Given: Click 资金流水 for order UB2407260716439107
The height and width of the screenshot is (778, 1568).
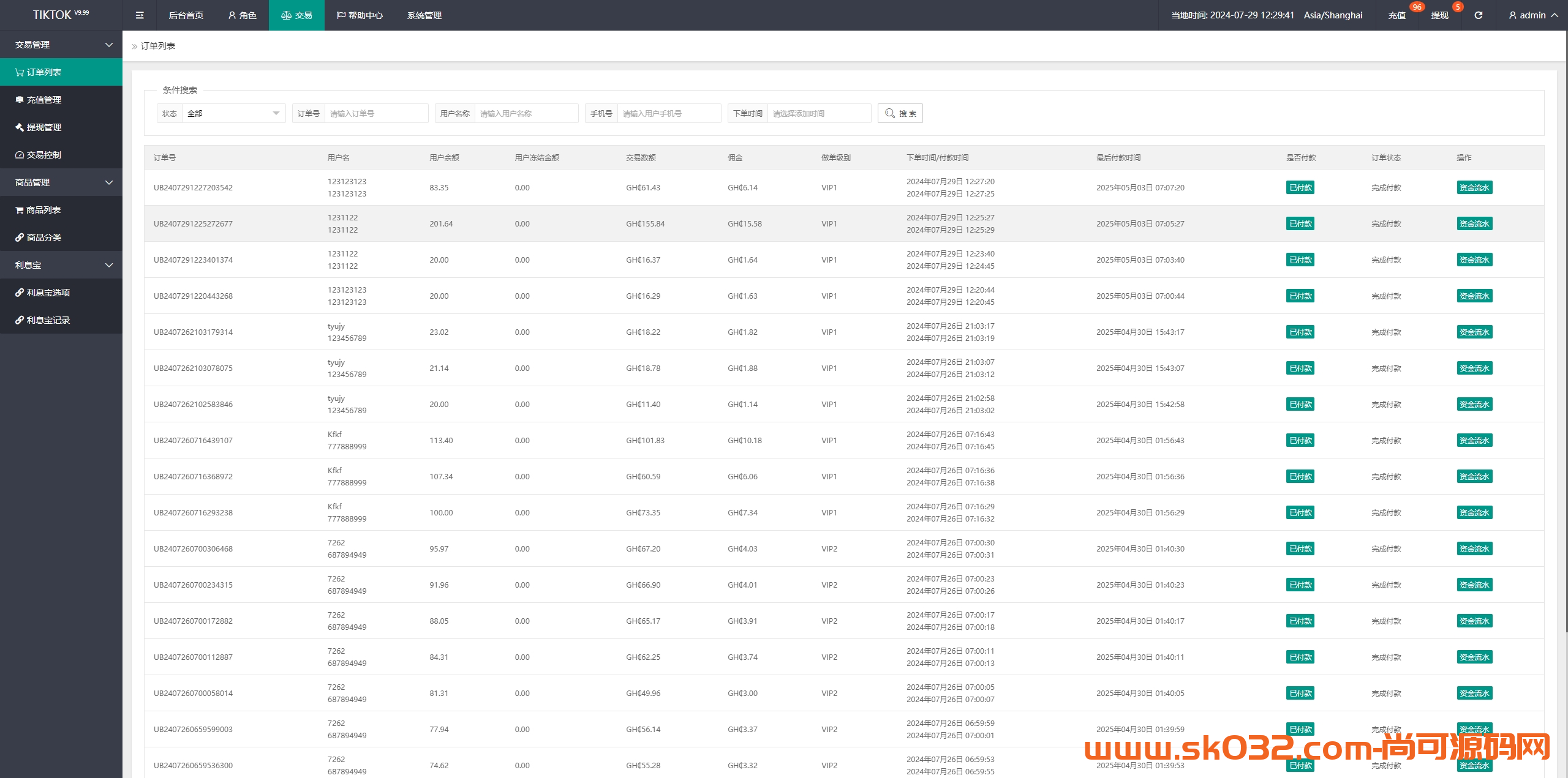Looking at the screenshot, I should (x=1474, y=440).
